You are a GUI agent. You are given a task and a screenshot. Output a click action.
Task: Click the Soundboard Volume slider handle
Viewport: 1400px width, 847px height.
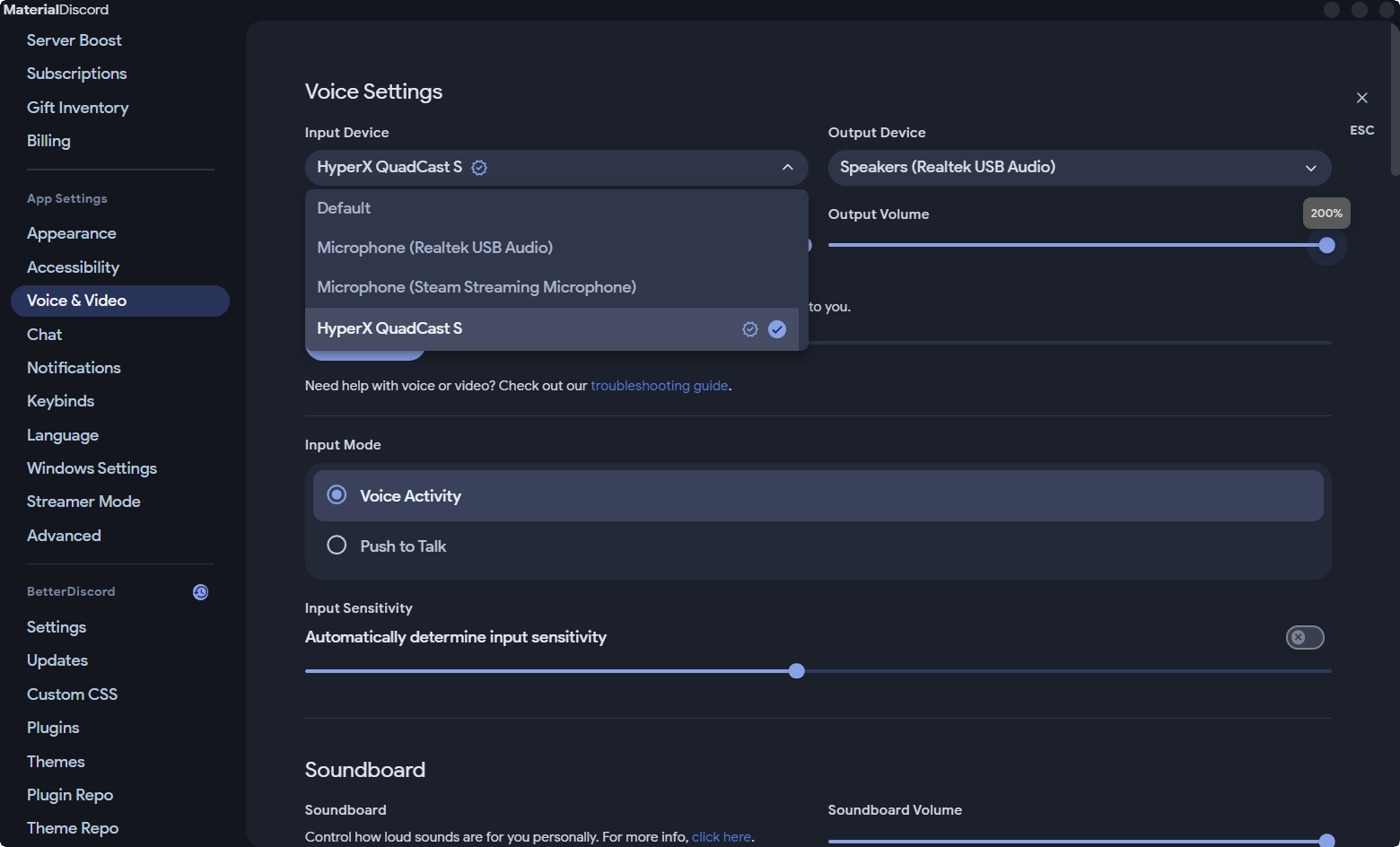tap(1327, 841)
